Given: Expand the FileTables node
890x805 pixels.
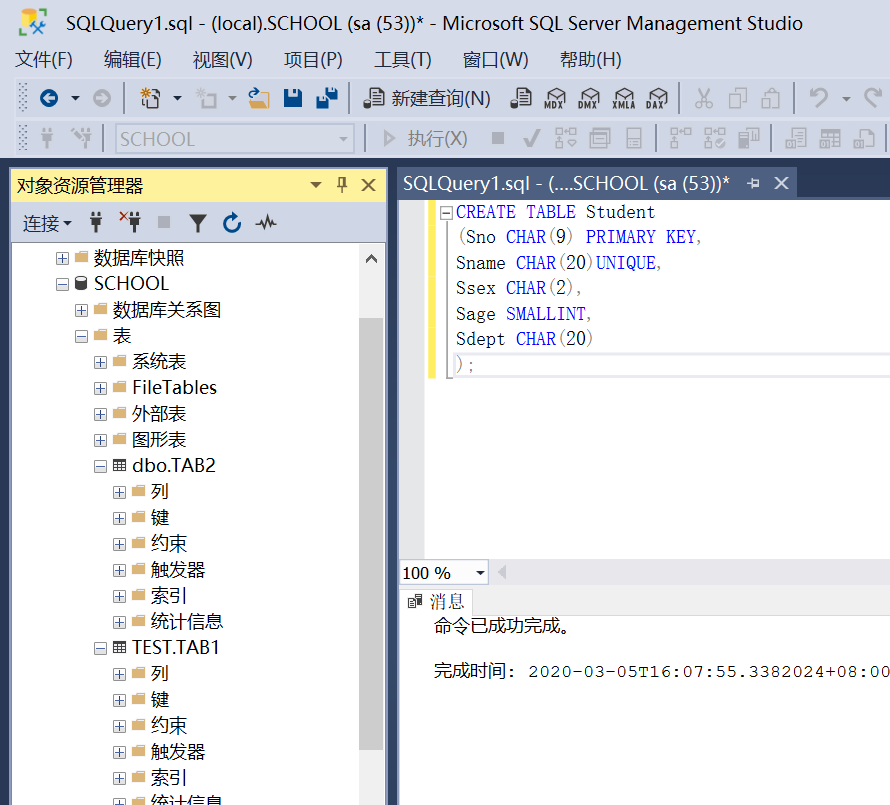Looking at the screenshot, I should (100, 388).
